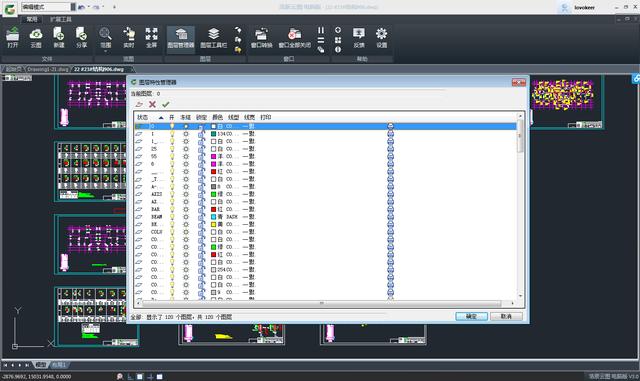
Task: Click the bottom small layer bulb icon beside 图层工具栏
Action: pos(238,49)
